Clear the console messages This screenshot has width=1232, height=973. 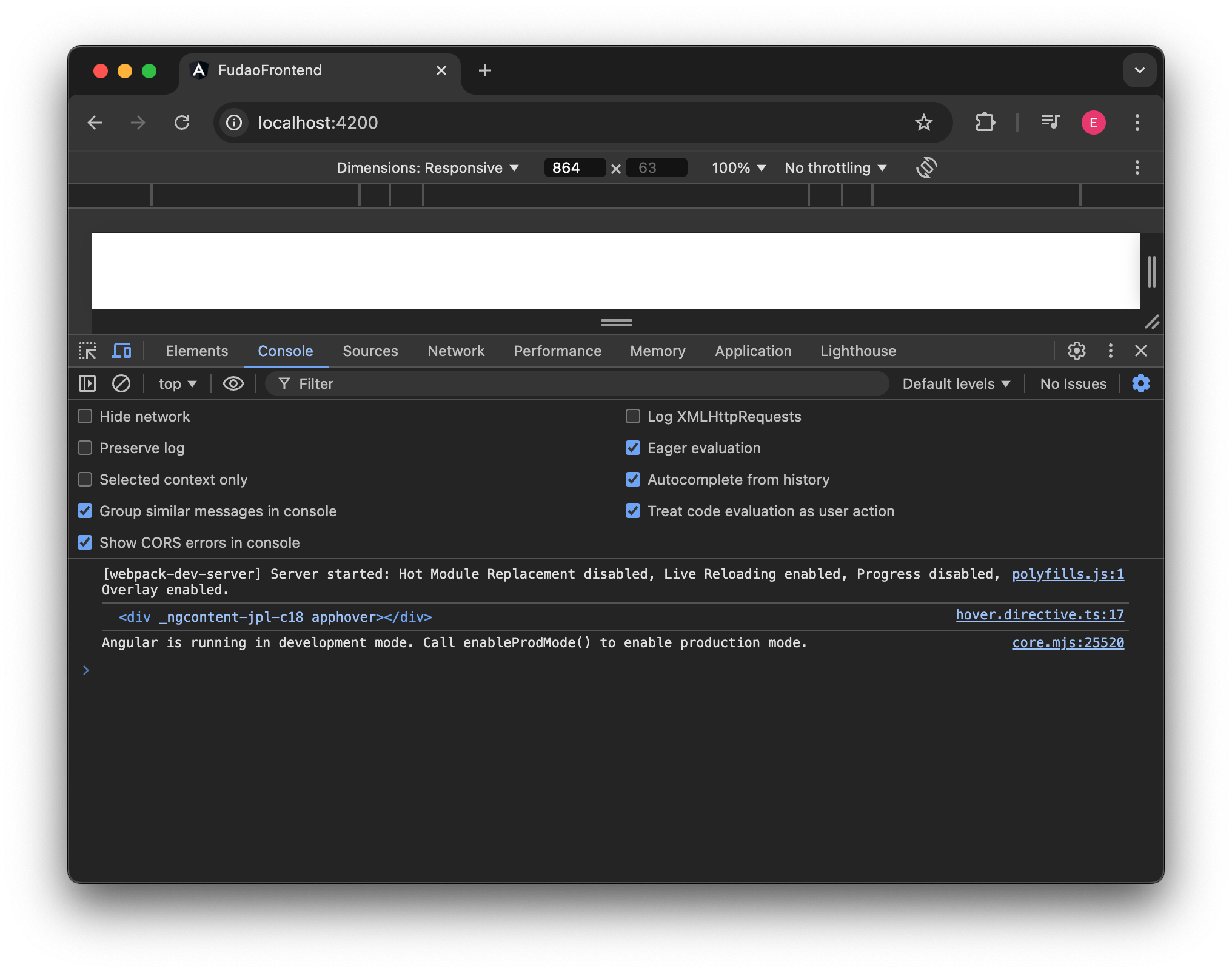coord(121,383)
